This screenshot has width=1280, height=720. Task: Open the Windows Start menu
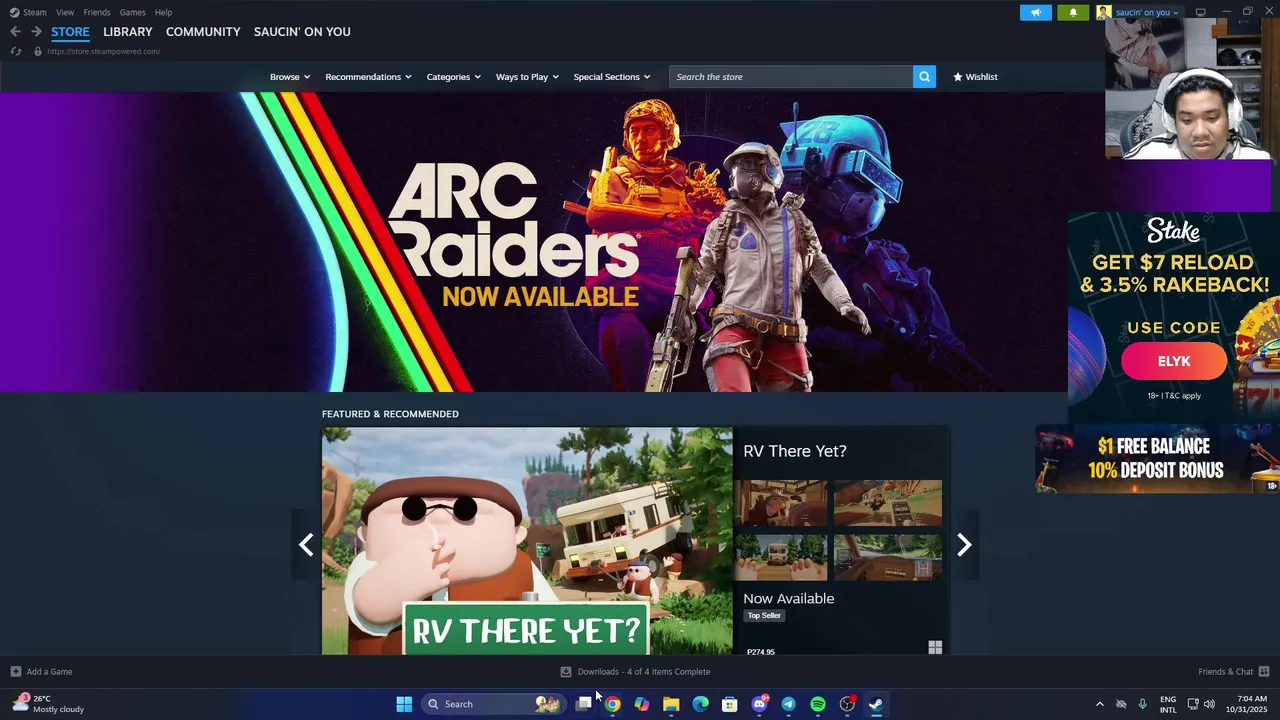(x=404, y=704)
